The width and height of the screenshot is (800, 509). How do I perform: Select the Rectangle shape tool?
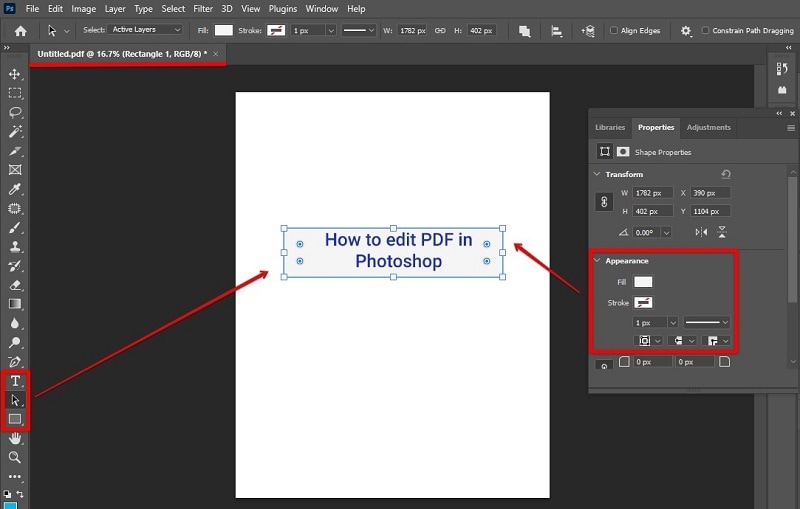tap(15, 419)
